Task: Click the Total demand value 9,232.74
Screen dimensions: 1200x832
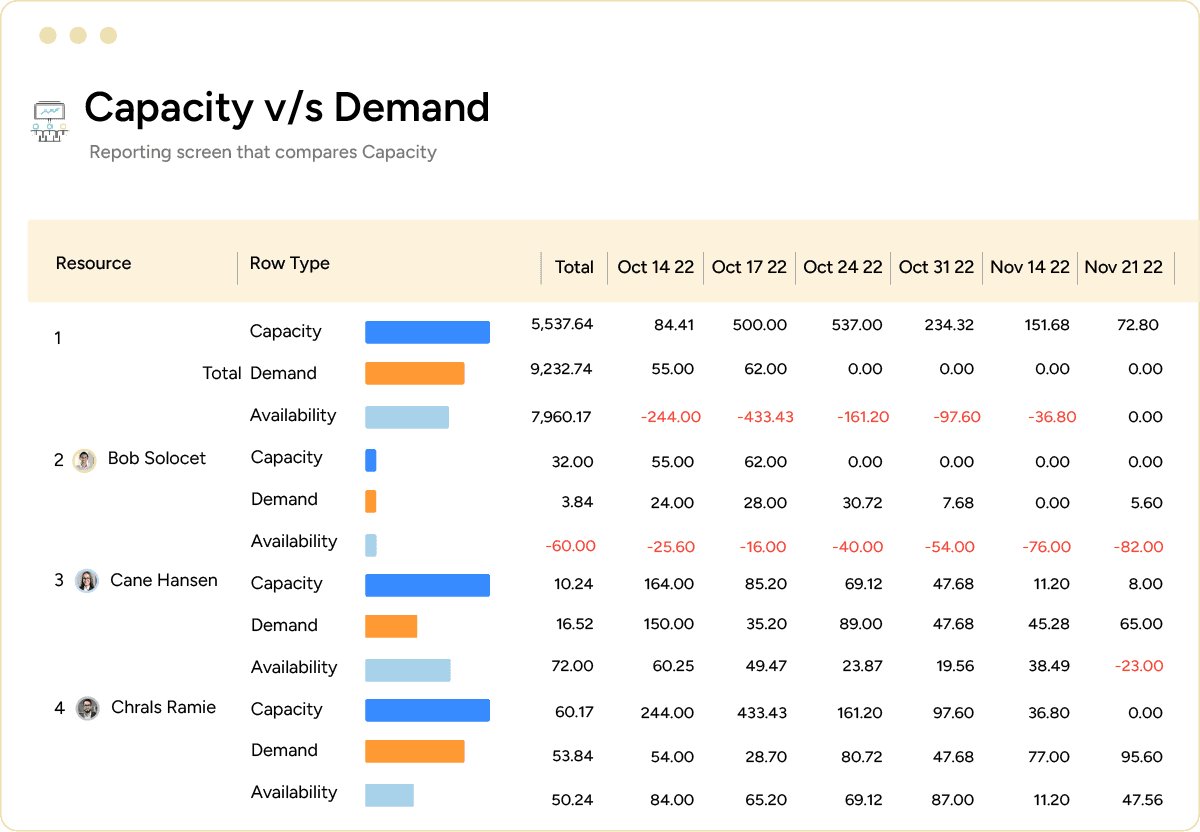Action: pyautogui.click(x=560, y=373)
